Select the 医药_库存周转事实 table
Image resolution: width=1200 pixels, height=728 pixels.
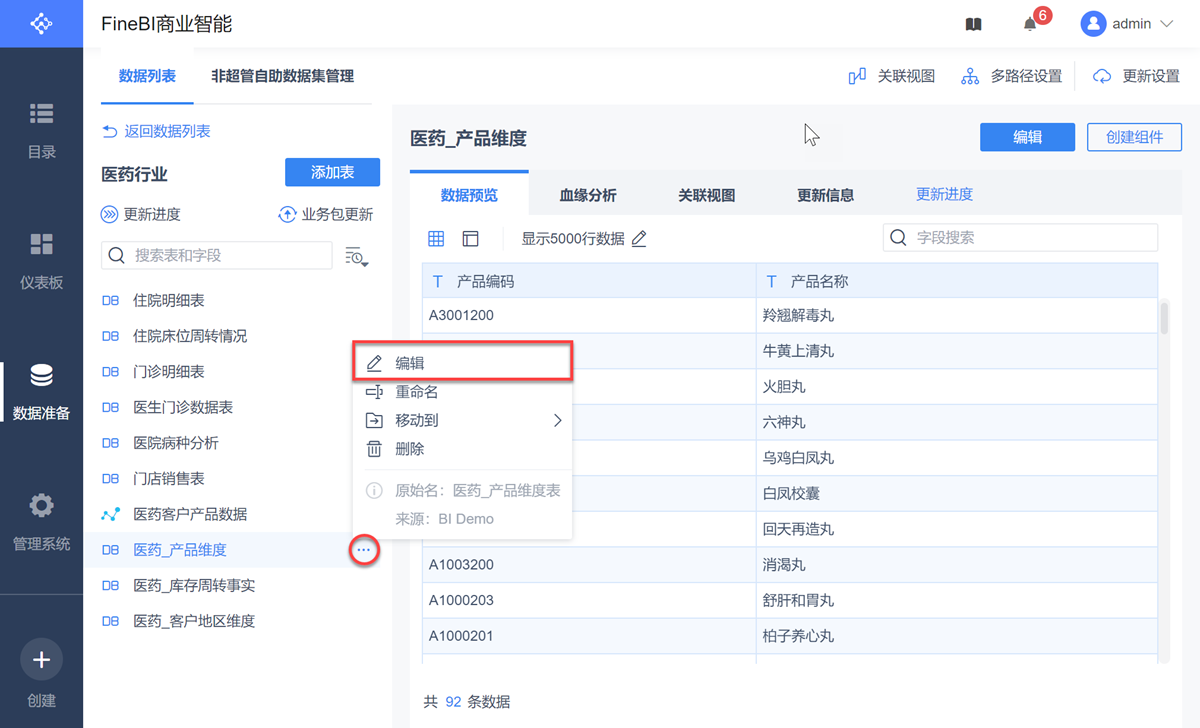coord(194,585)
